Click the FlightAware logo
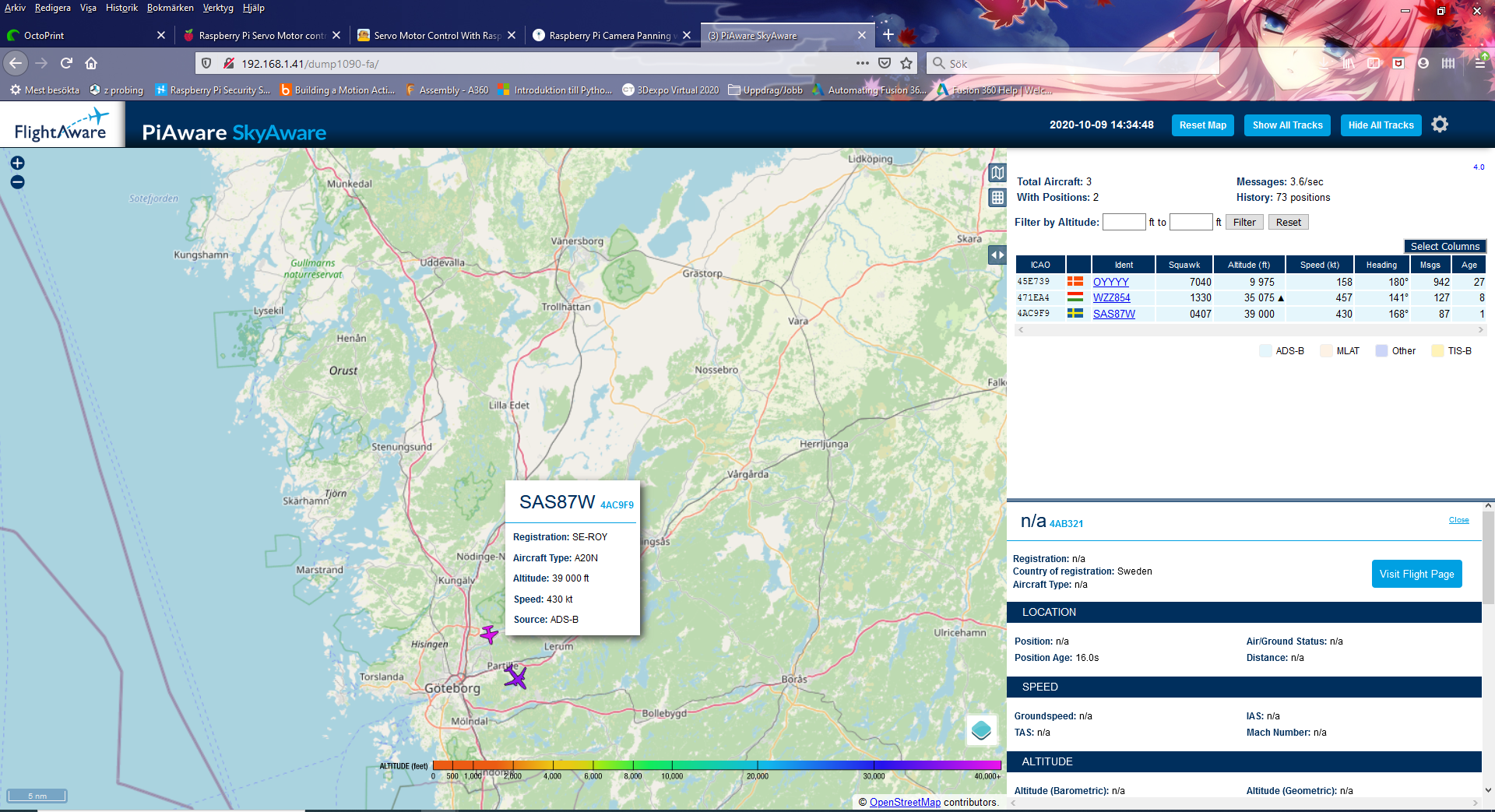This screenshot has height=812, width=1495. click(x=62, y=125)
